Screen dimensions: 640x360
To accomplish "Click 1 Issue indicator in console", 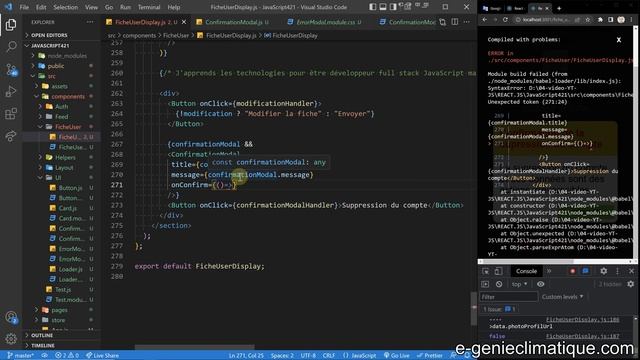I will click(499, 309).
